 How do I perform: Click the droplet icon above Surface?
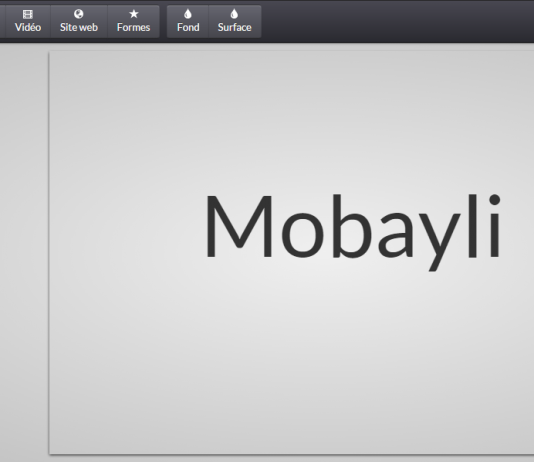[x=234, y=14]
